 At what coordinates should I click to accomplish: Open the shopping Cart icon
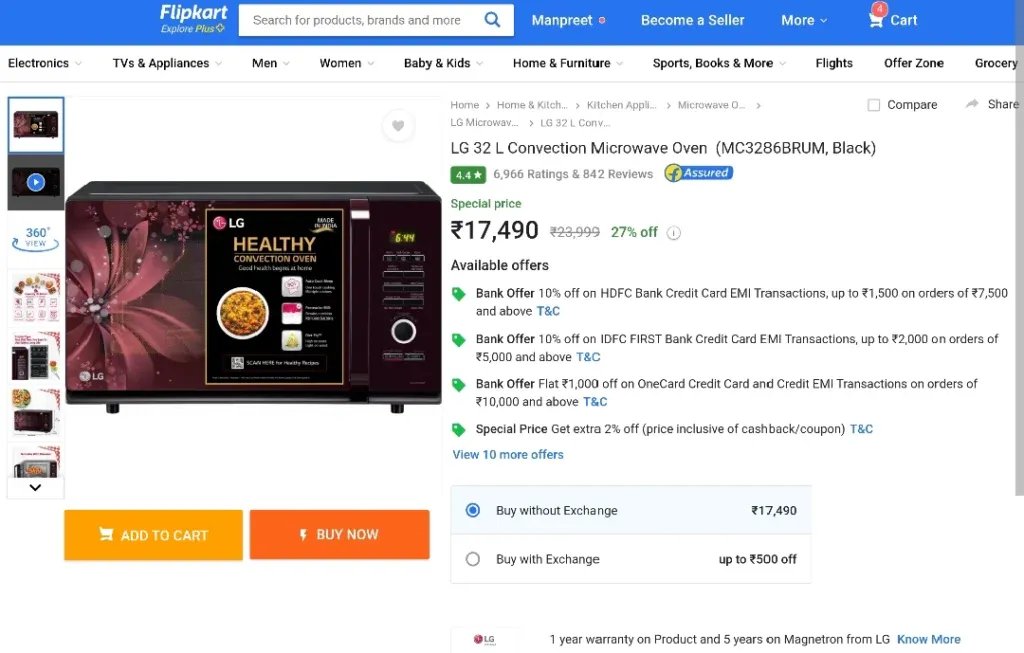876,18
